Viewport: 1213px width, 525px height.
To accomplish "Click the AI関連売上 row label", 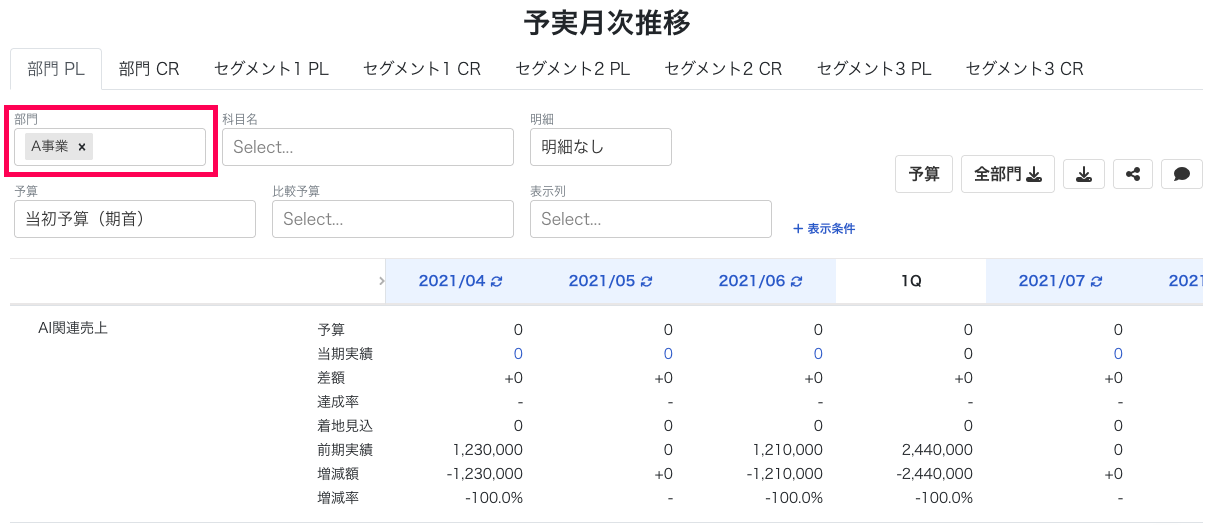I will [x=73, y=329].
